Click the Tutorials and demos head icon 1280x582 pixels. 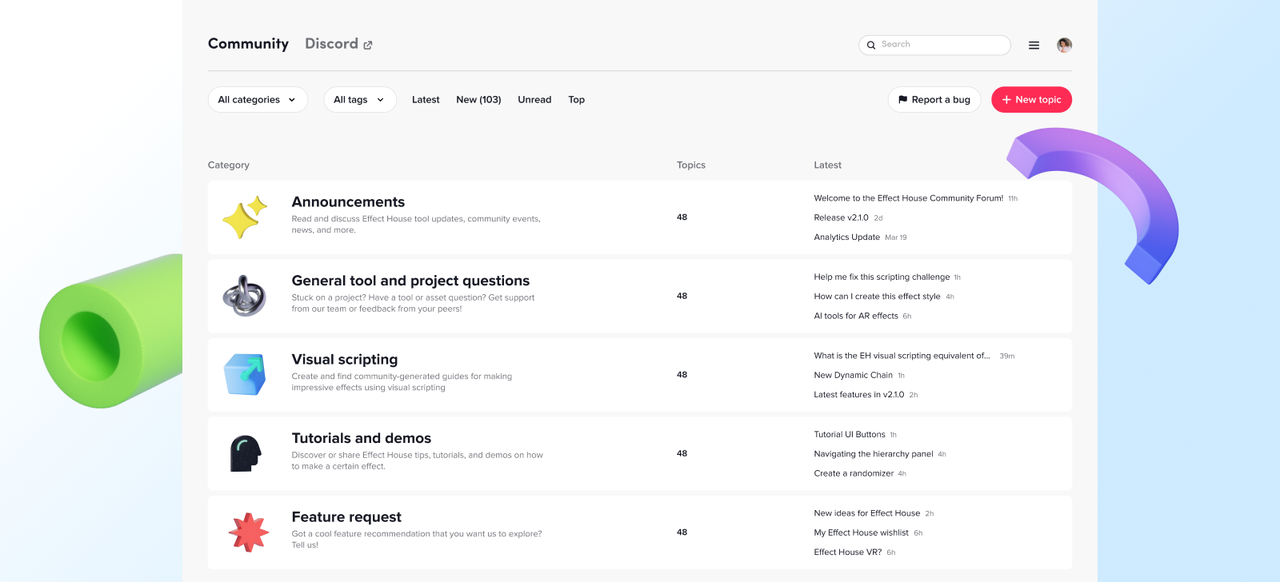[x=245, y=453]
